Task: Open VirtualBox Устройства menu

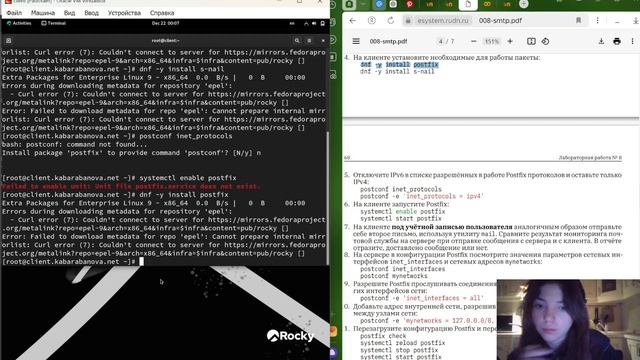Action: (124, 13)
